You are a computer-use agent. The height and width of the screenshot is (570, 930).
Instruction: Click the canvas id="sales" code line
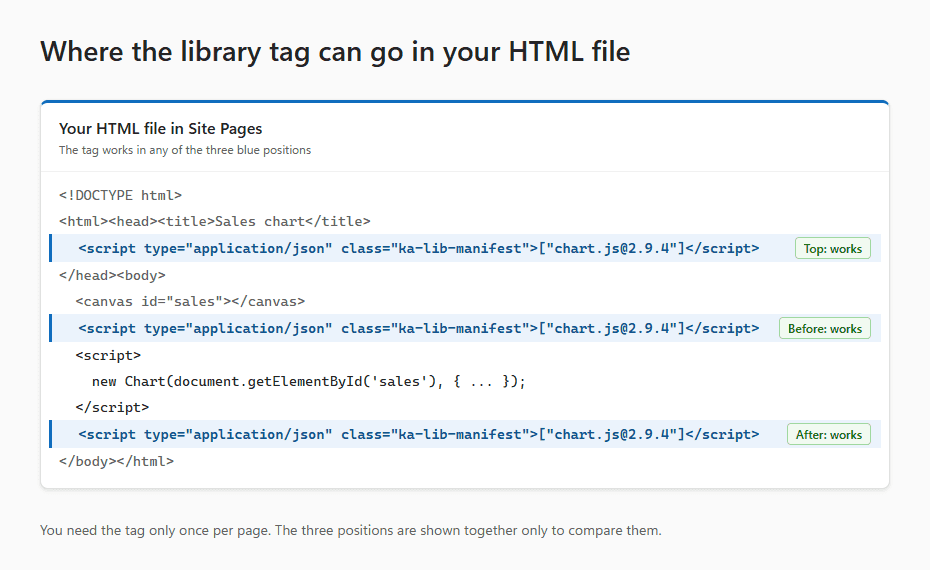coord(190,301)
